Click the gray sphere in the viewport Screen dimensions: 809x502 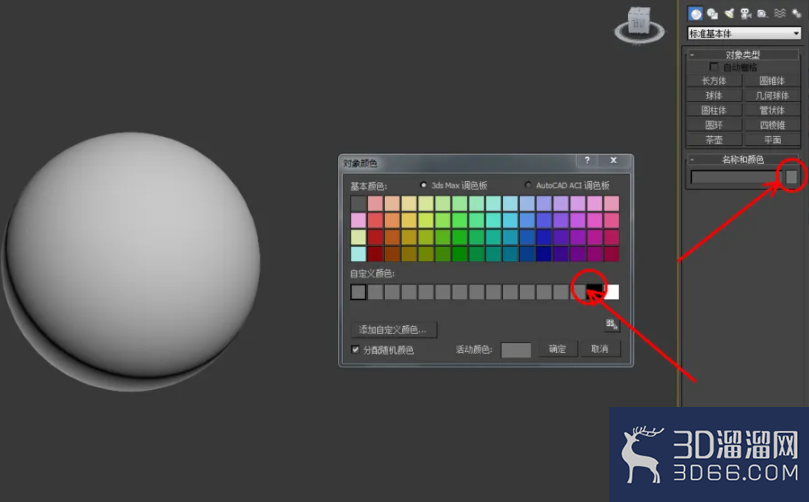pos(132,261)
